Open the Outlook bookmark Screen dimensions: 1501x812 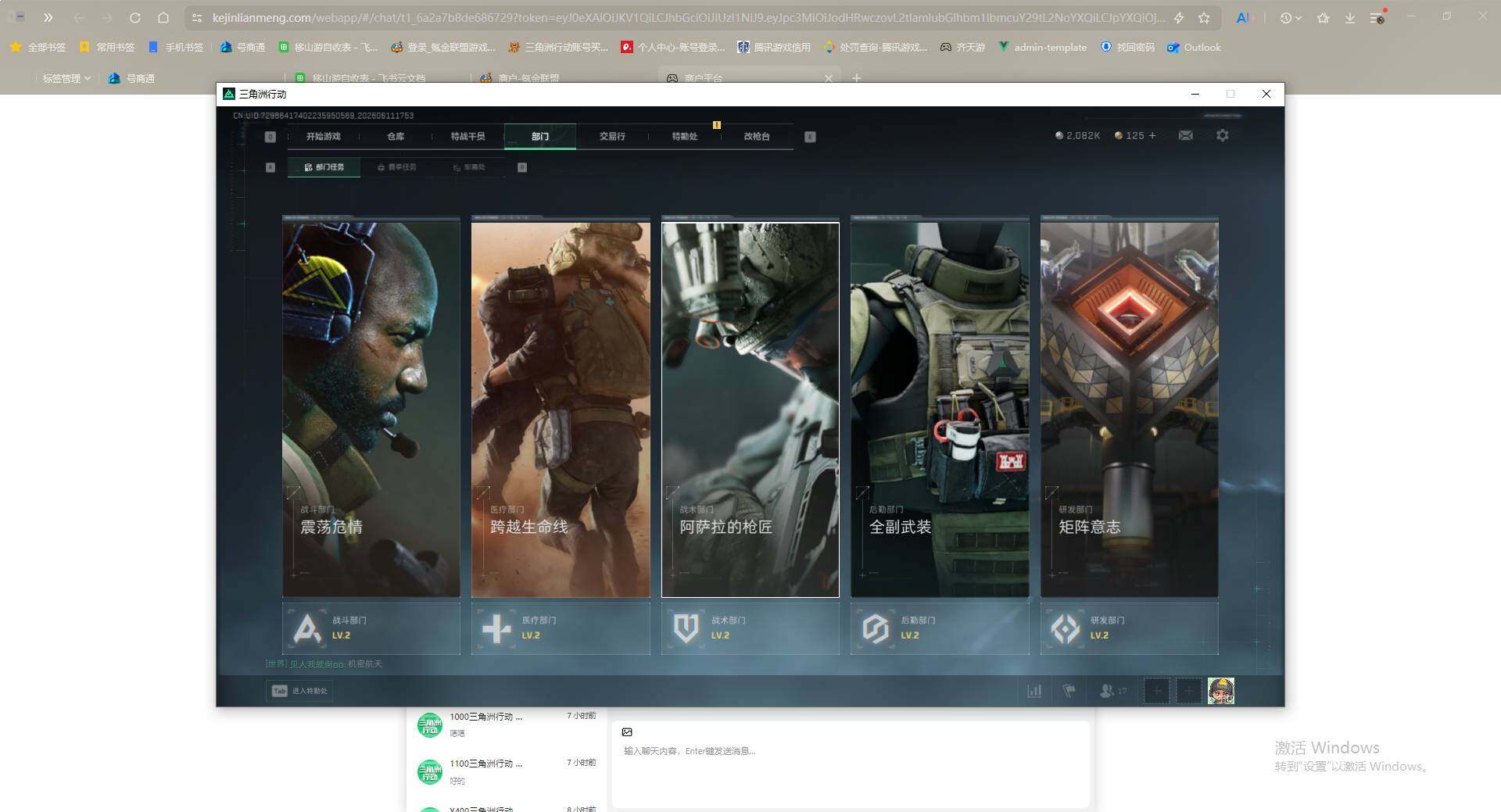[x=1193, y=47]
